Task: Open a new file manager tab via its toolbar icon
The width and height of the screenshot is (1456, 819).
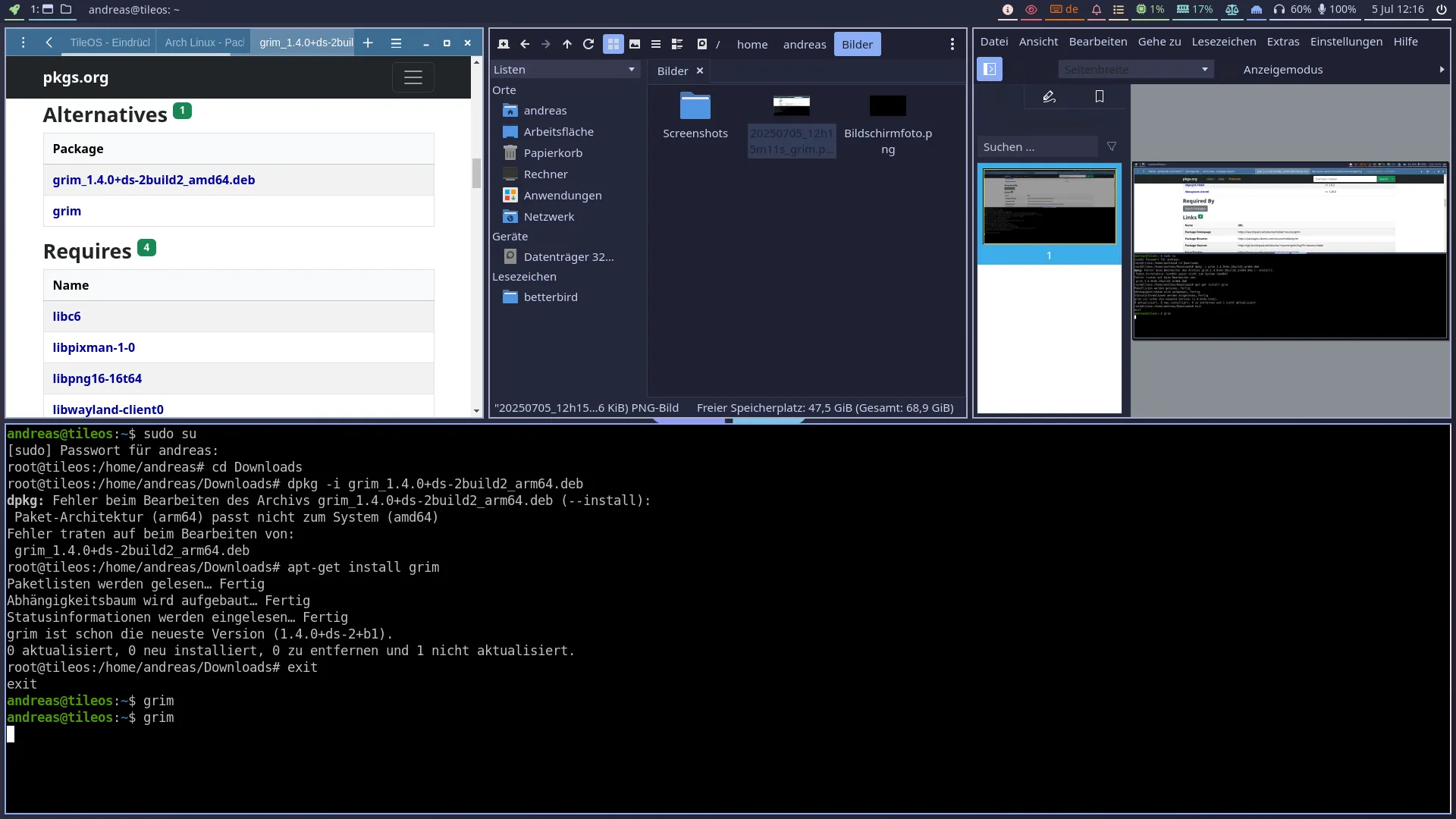Action: click(504, 44)
